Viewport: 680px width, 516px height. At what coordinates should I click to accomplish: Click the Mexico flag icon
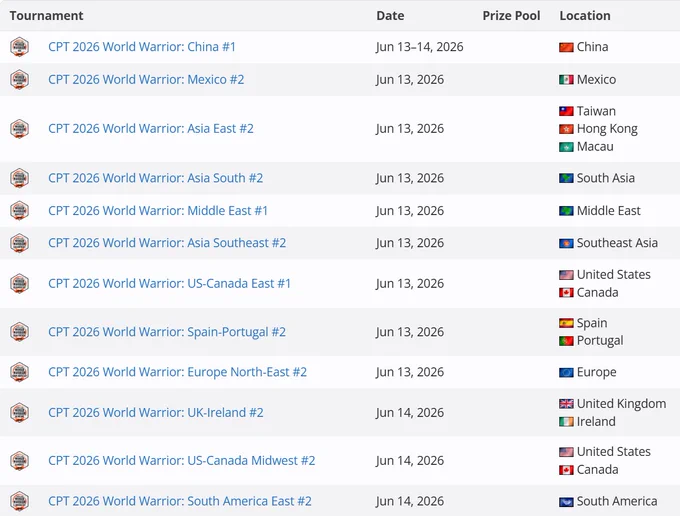566,80
